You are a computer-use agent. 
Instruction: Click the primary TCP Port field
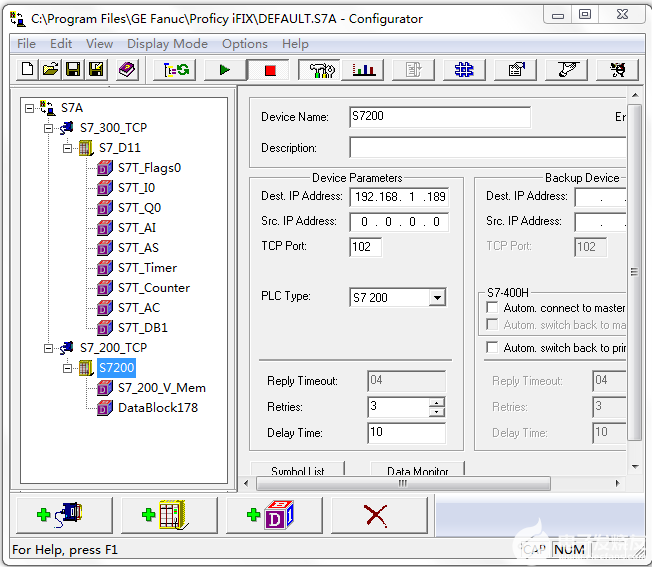366,247
